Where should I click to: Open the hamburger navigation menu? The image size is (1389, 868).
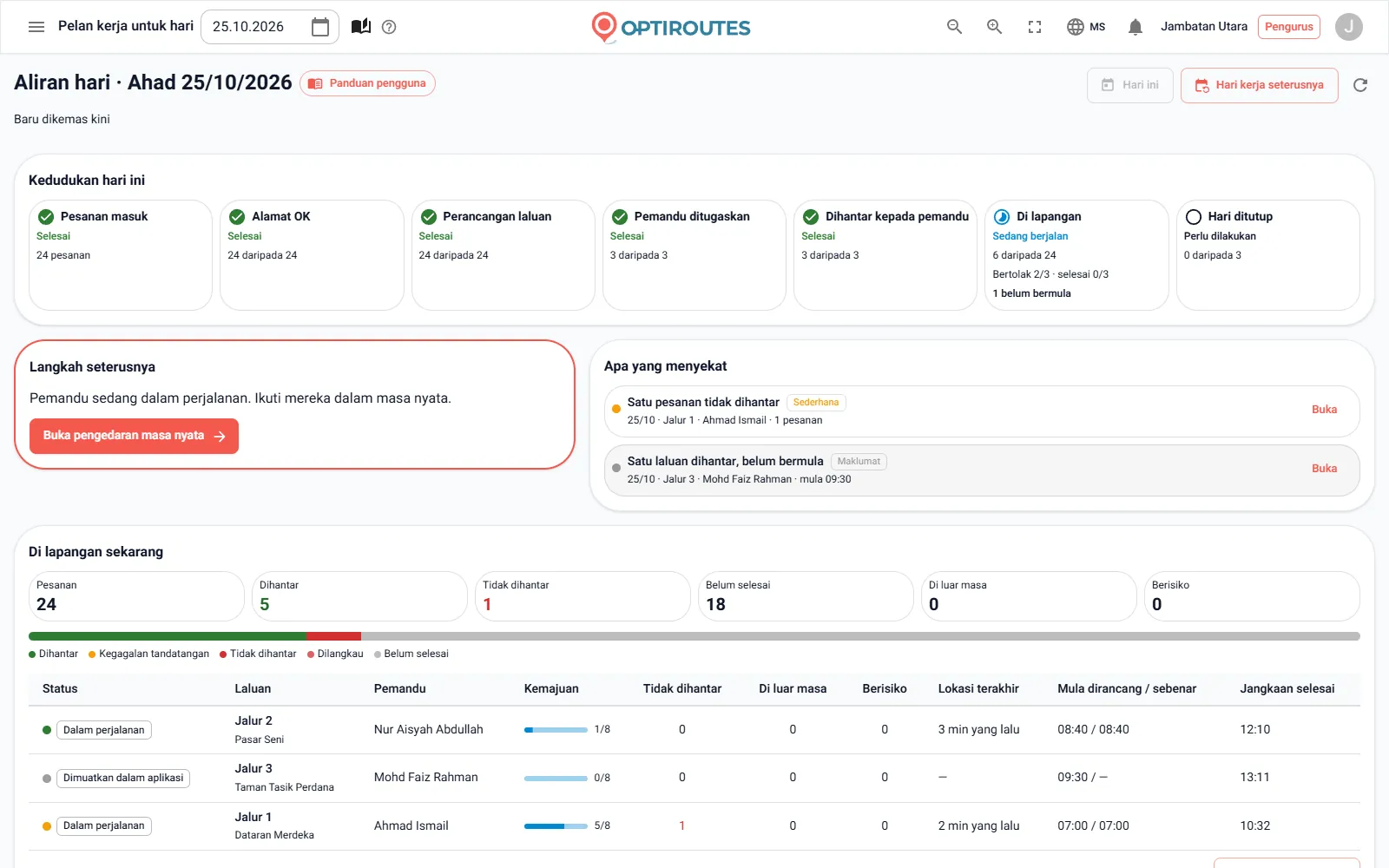36,27
